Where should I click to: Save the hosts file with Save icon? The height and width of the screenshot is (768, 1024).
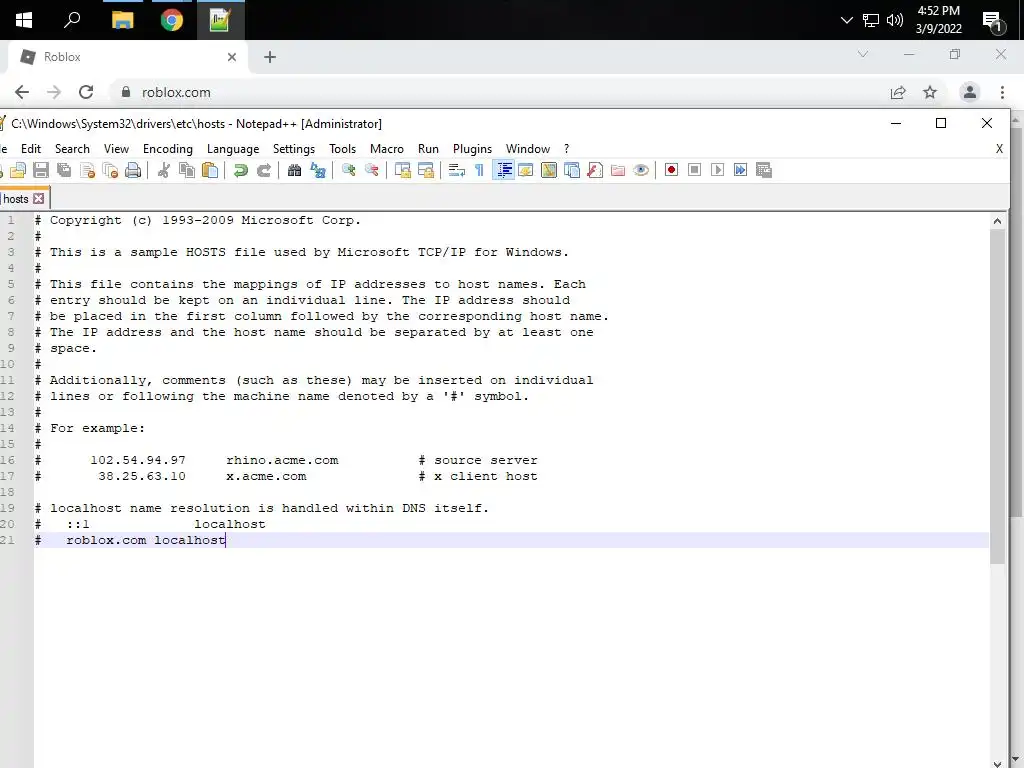point(40,170)
